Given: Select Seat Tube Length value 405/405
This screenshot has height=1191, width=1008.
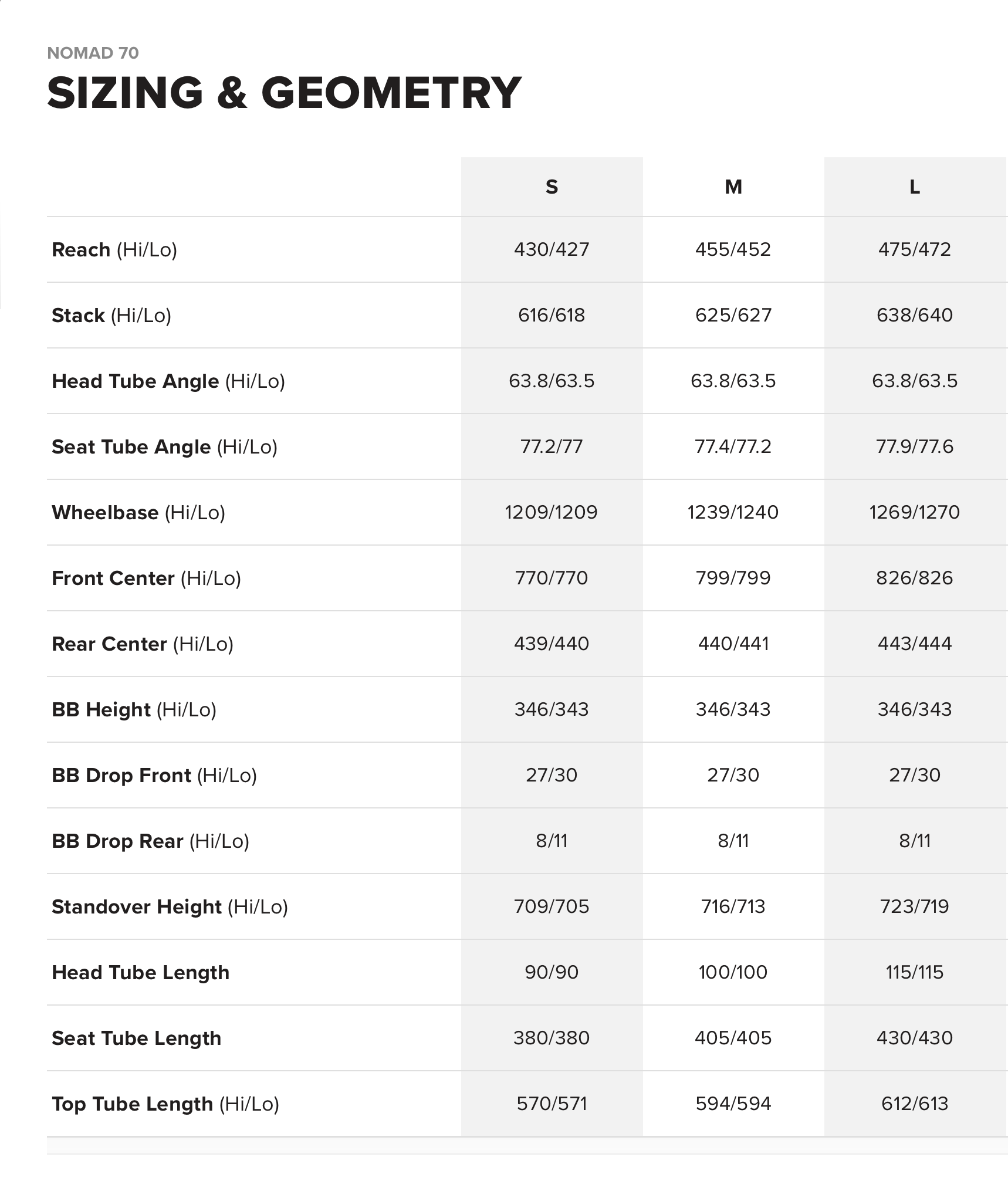Looking at the screenshot, I should click(x=733, y=1038).
